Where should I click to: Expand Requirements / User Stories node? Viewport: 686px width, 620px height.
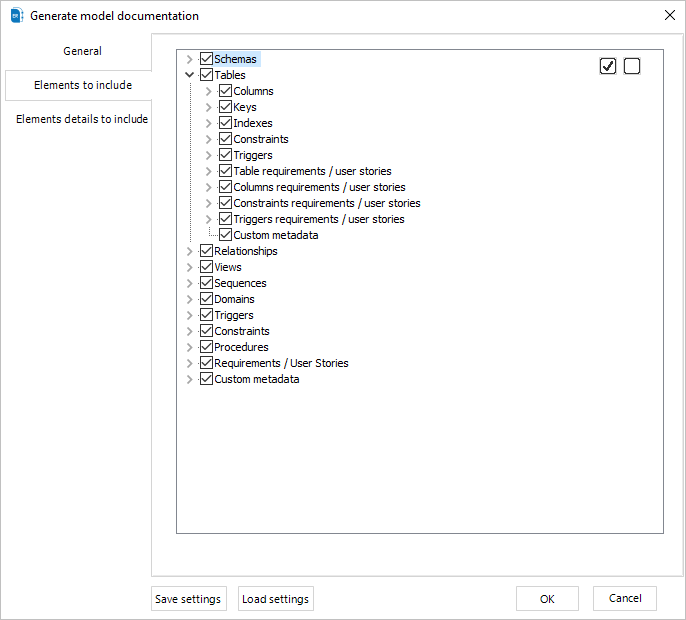coord(189,363)
